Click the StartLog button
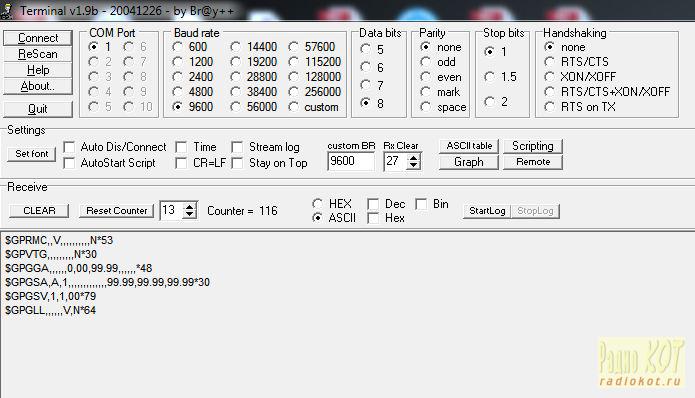Screen dimensions: 695x398 coord(487,211)
